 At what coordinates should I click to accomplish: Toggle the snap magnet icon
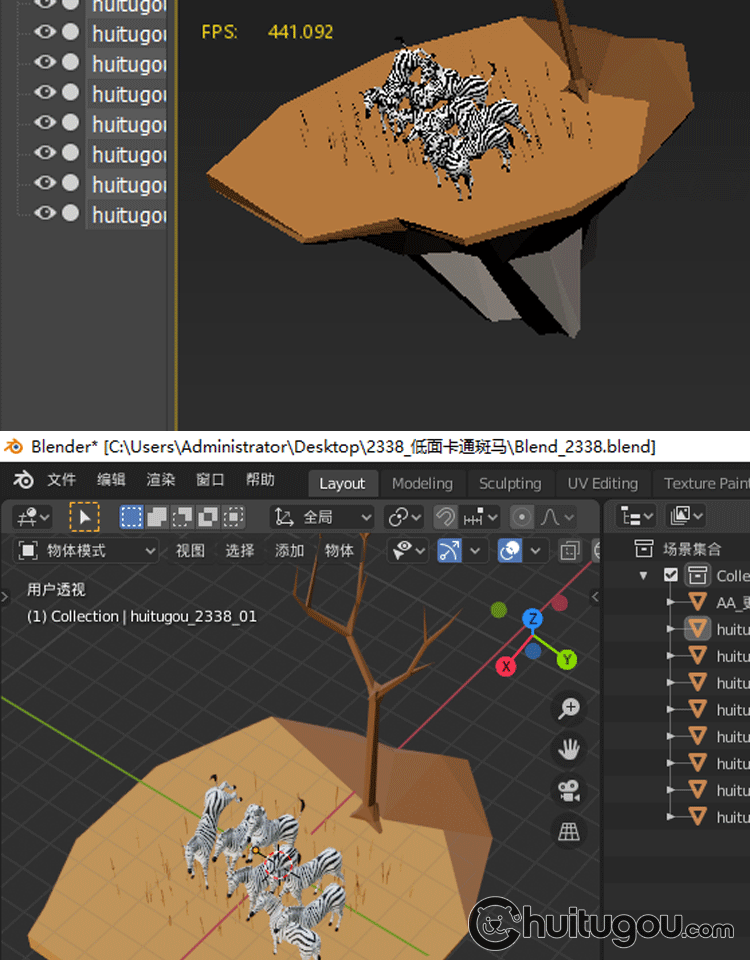(445, 517)
